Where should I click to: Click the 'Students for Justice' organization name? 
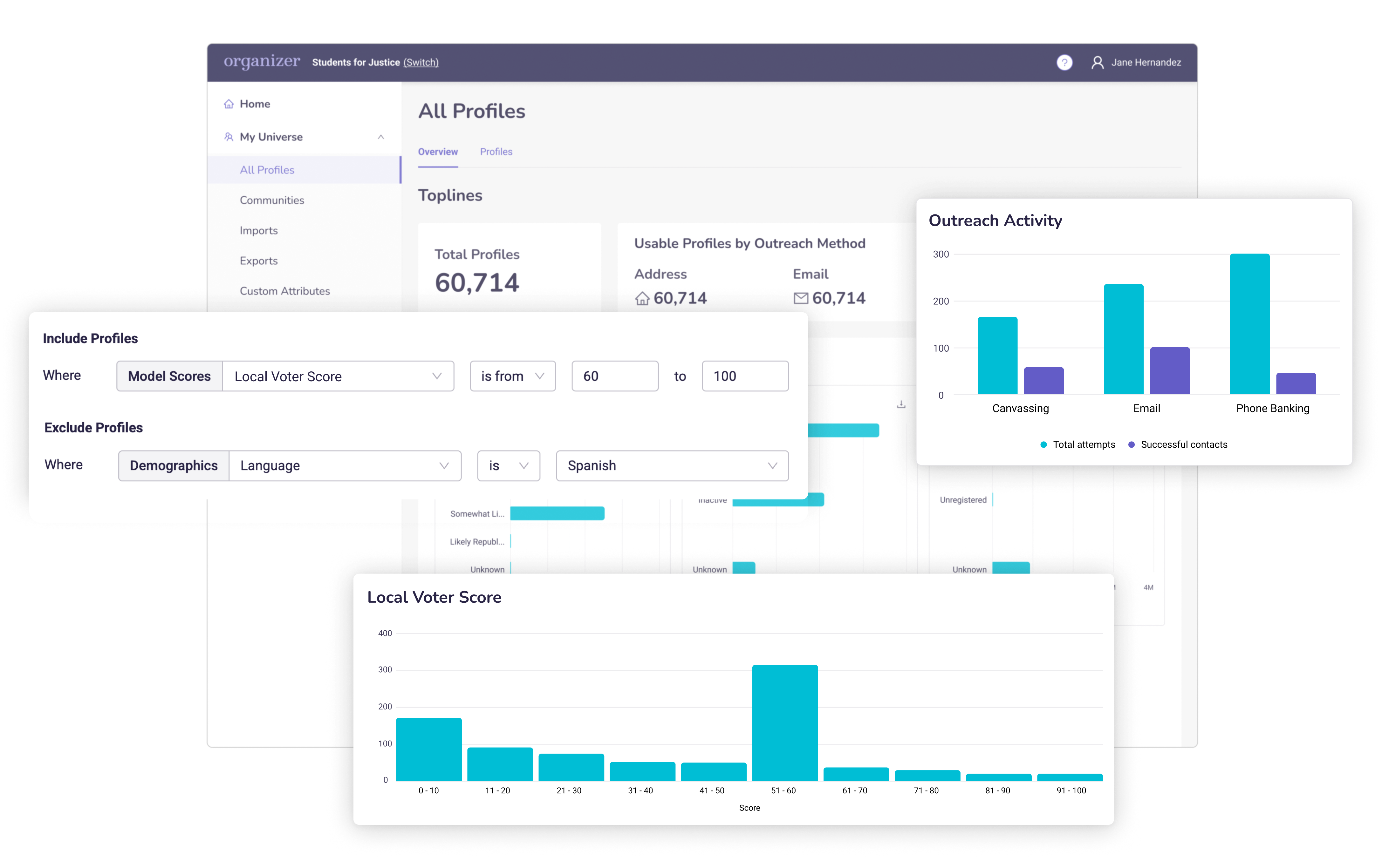(x=356, y=63)
